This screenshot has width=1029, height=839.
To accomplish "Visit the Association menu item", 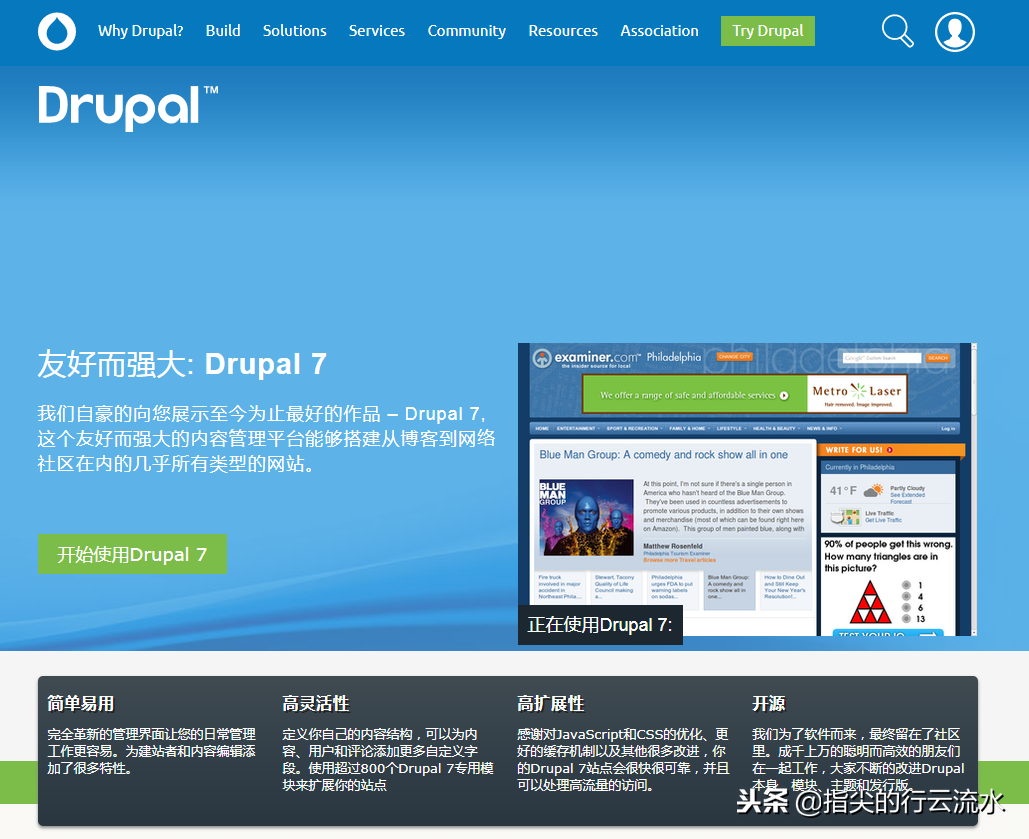I will [x=660, y=31].
